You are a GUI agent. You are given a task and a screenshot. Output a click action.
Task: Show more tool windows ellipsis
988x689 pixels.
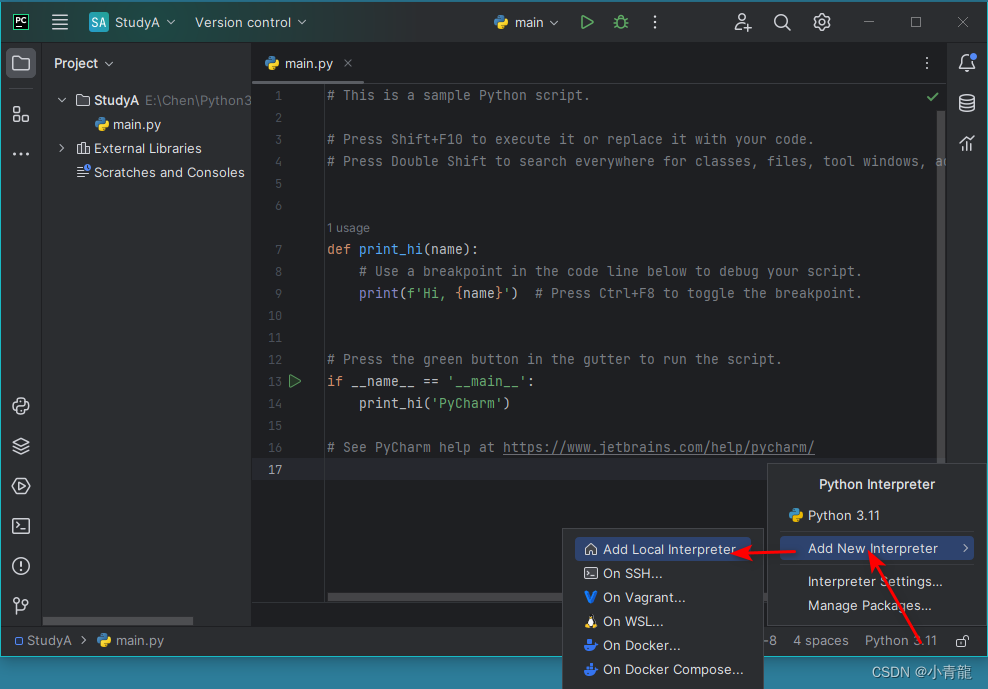(x=21, y=154)
